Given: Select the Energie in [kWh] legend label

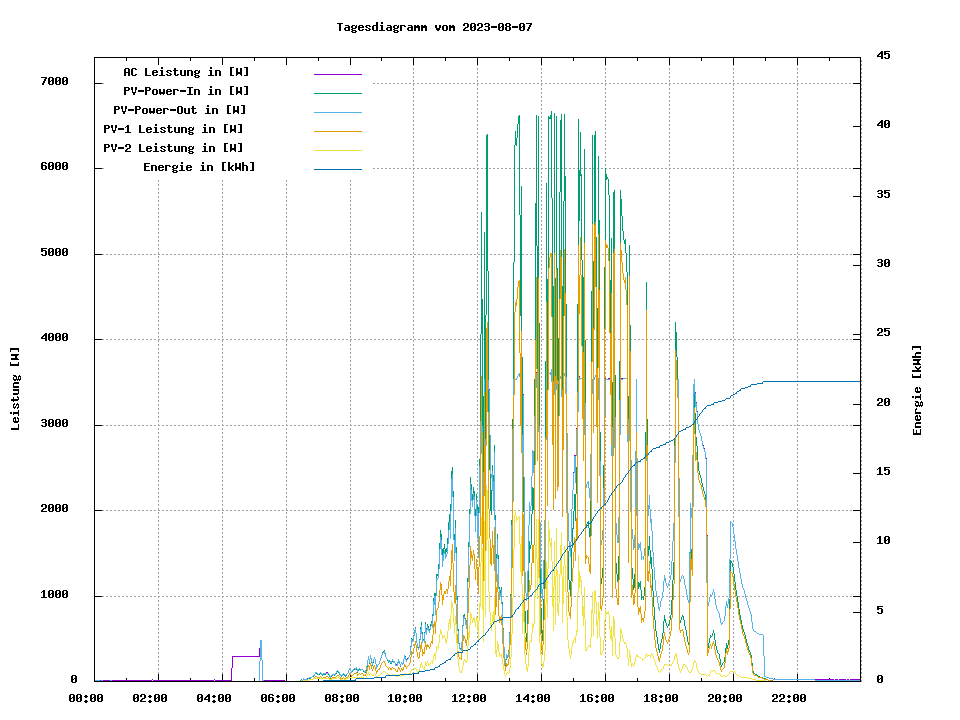Looking at the screenshot, I should point(199,167).
